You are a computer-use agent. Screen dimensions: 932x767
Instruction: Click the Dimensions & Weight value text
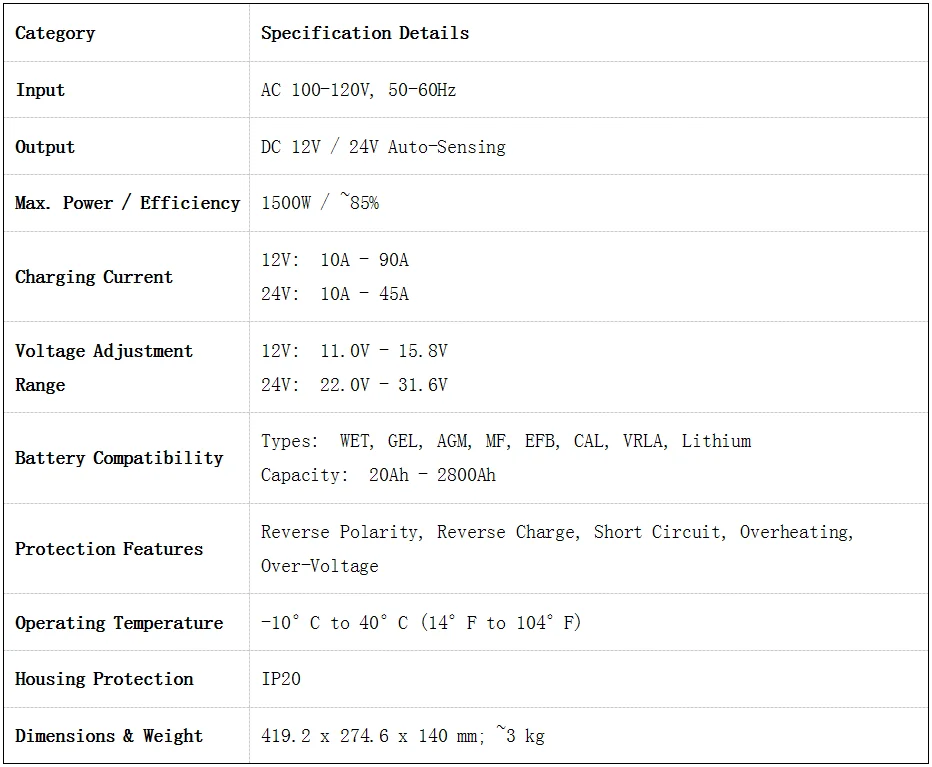(403, 736)
